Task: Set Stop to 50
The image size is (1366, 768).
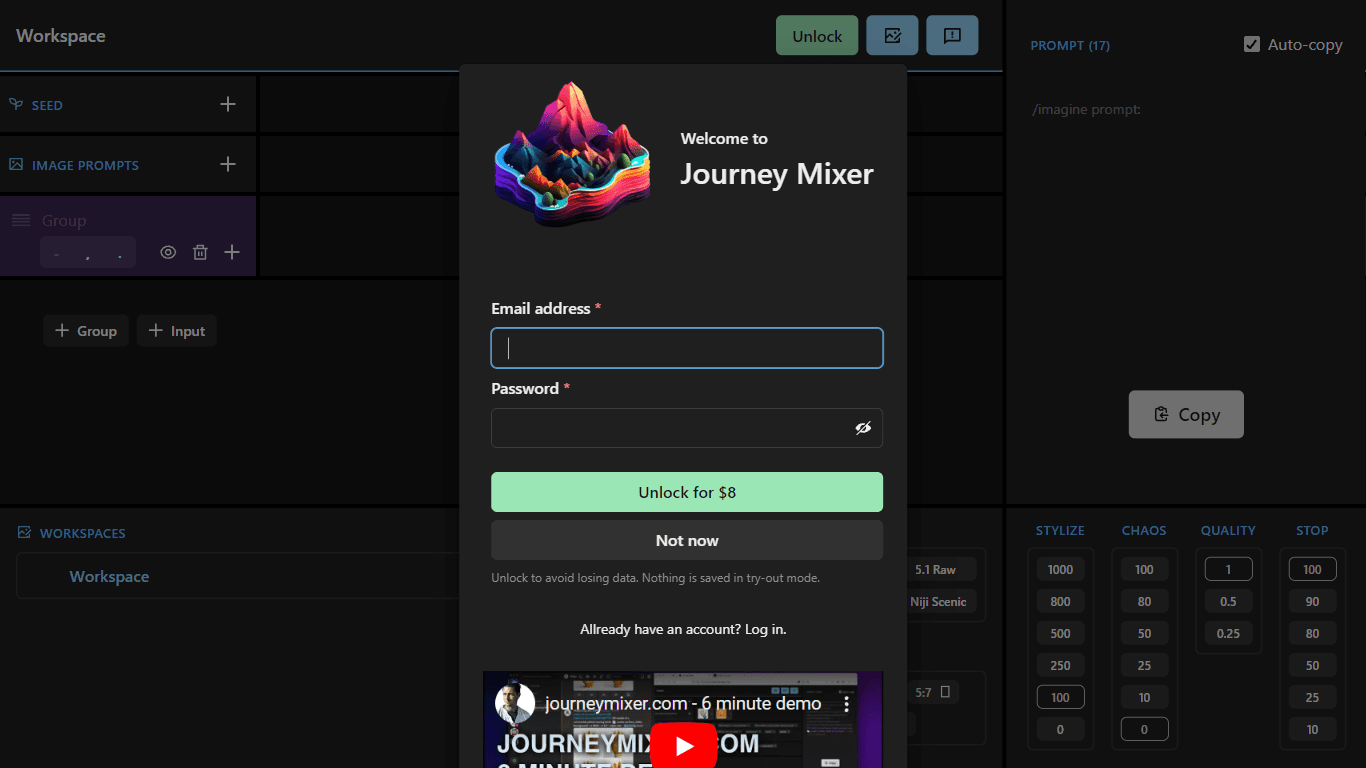Action: (1312, 666)
